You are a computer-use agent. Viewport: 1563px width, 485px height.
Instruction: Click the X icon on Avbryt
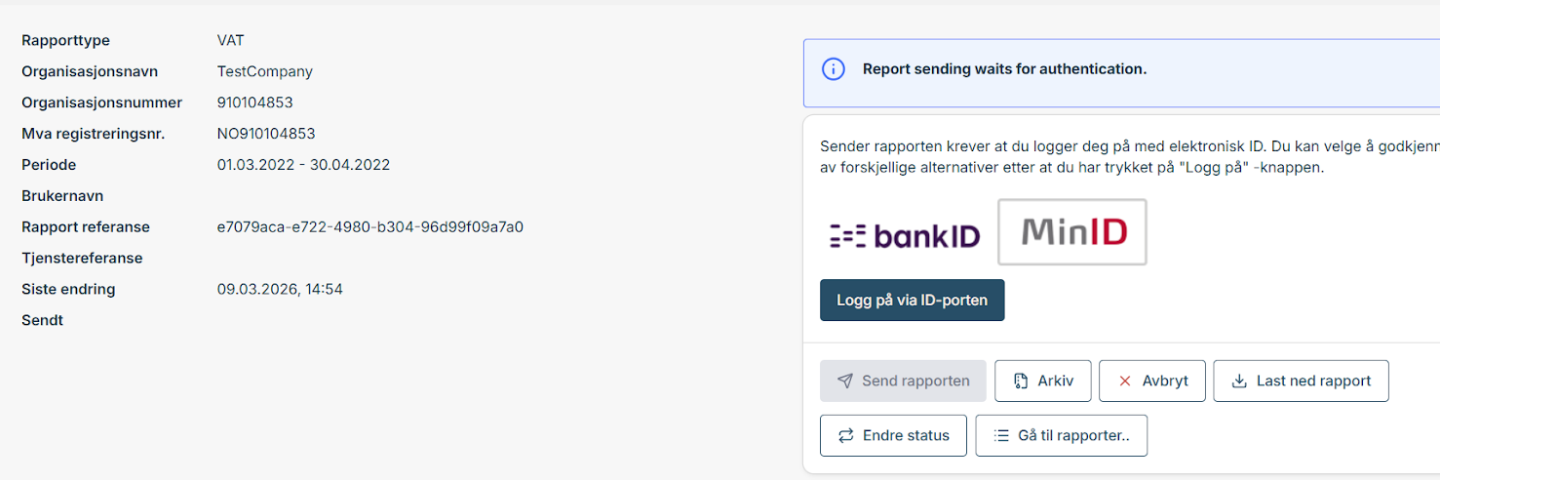1125,381
